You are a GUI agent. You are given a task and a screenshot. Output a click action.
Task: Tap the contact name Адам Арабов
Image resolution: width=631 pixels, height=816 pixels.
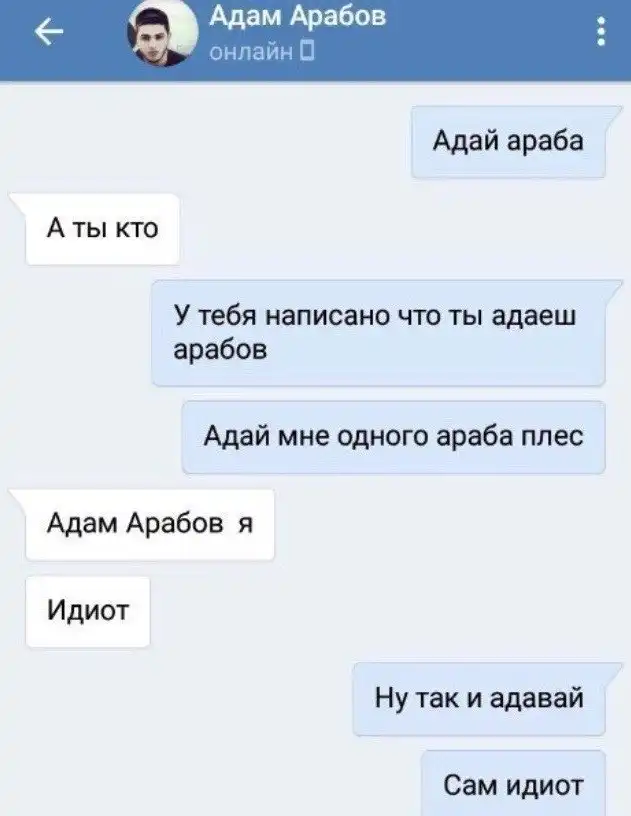[298, 17]
